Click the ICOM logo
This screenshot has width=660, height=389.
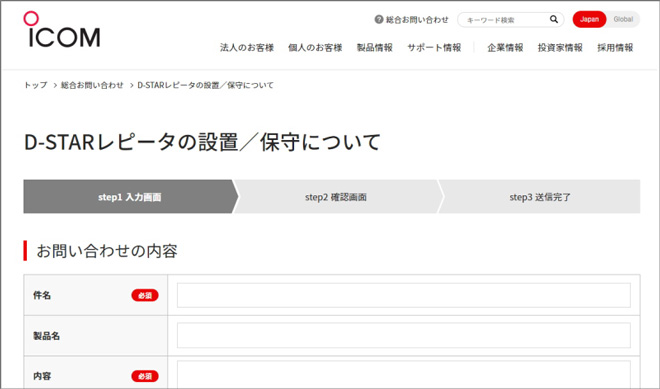62,29
